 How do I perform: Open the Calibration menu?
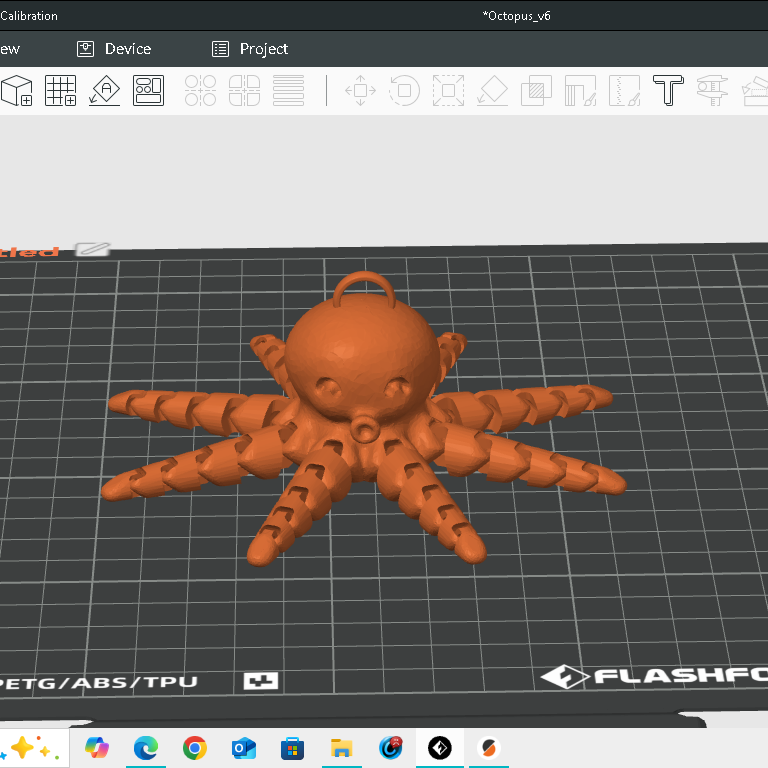29,16
